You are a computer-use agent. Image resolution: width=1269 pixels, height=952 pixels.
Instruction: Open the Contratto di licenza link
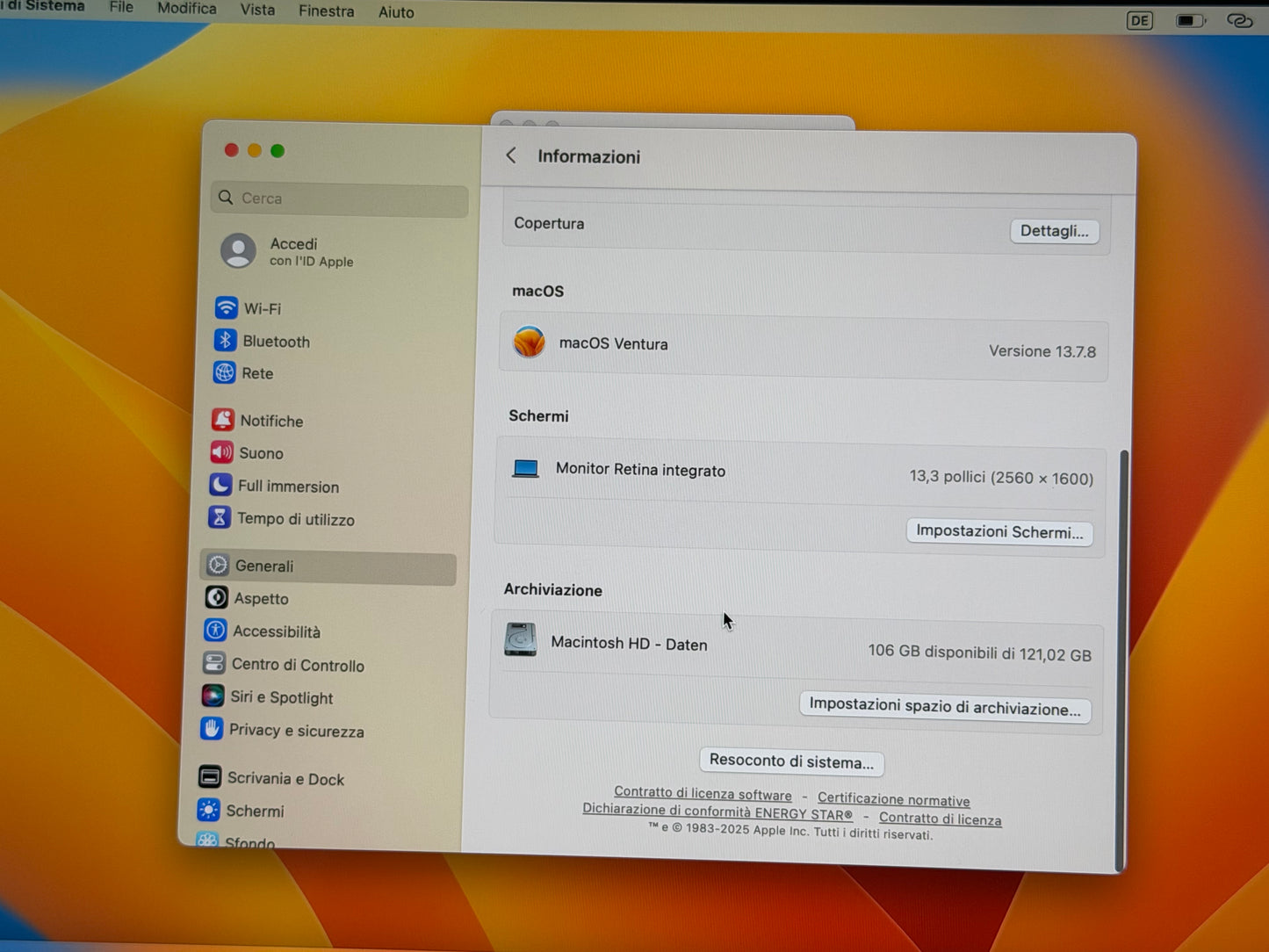point(940,819)
